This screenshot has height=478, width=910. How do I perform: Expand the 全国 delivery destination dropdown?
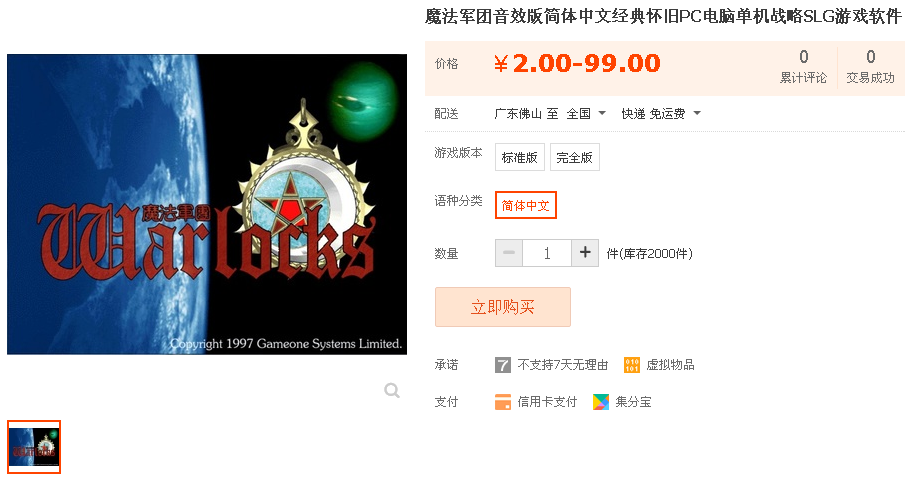pyautogui.click(x=586, y=114)
